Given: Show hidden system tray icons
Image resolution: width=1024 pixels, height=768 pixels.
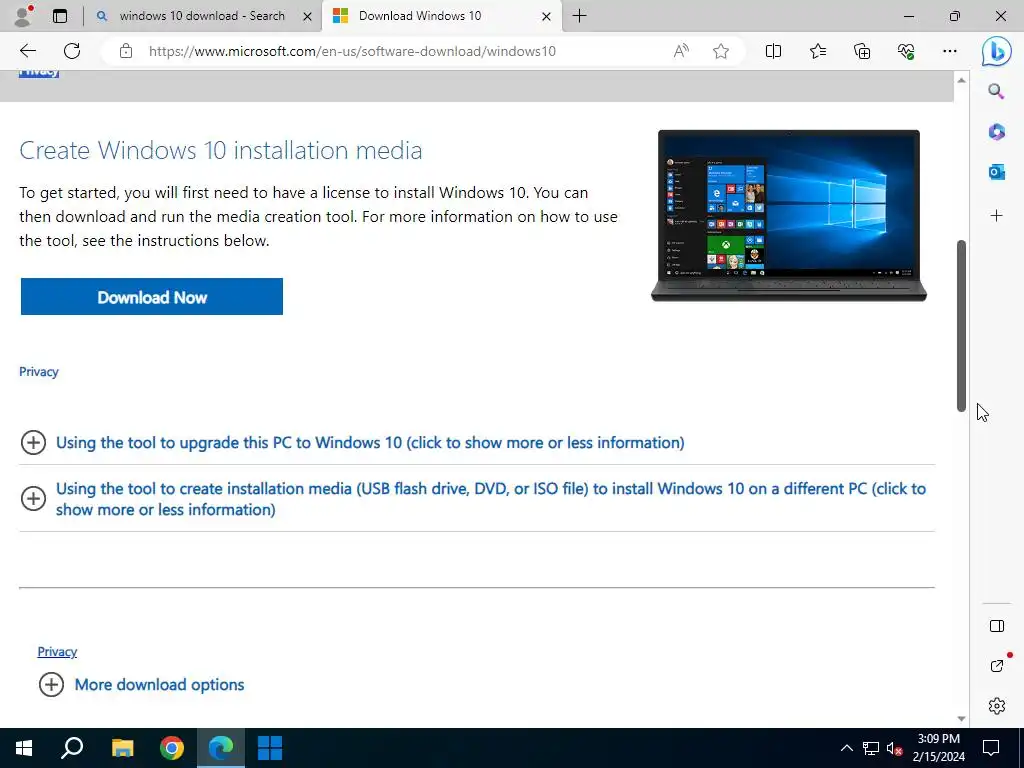Looking at the screenshot, I should click(846, 748).
